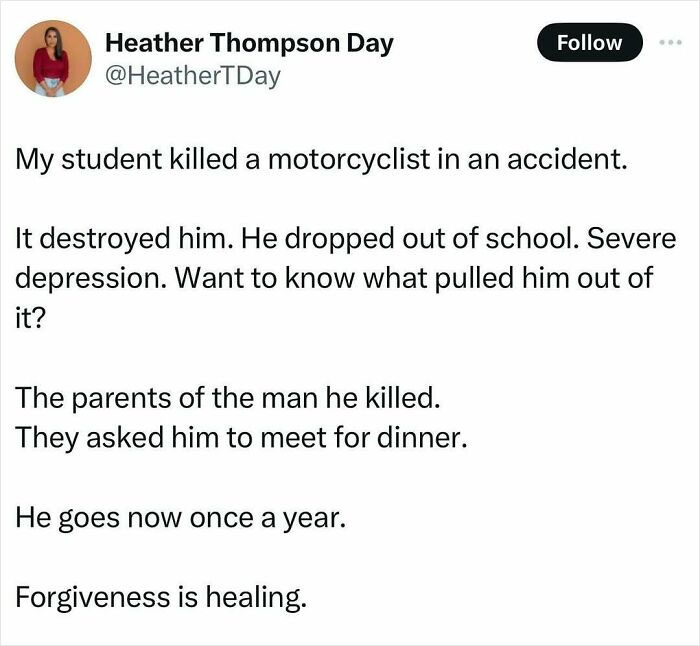Open the @HeatherTDay handle link
700x646 pixels.
click(193, 76)
